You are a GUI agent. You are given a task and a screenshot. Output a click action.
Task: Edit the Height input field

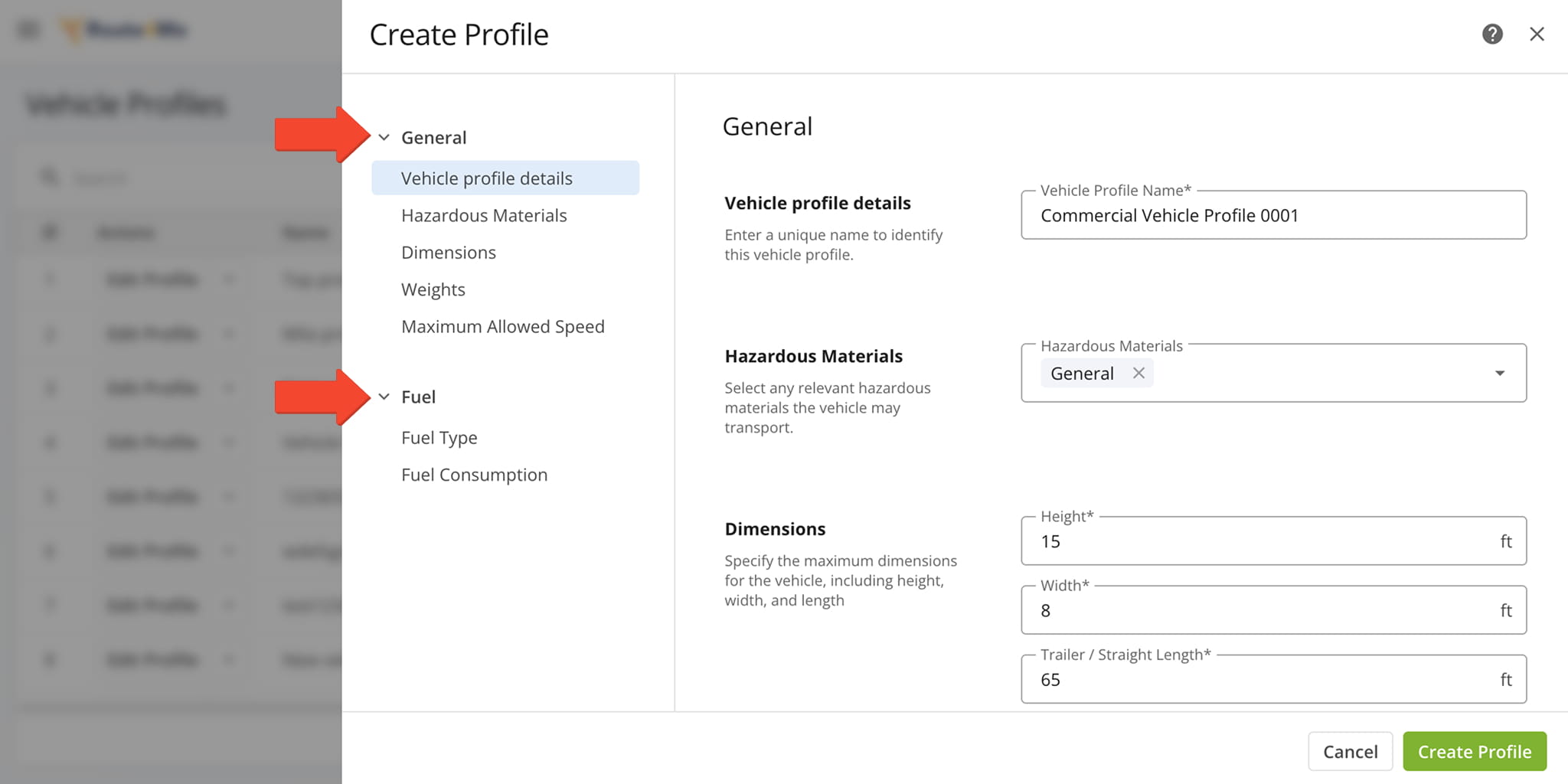point(1263,542)
